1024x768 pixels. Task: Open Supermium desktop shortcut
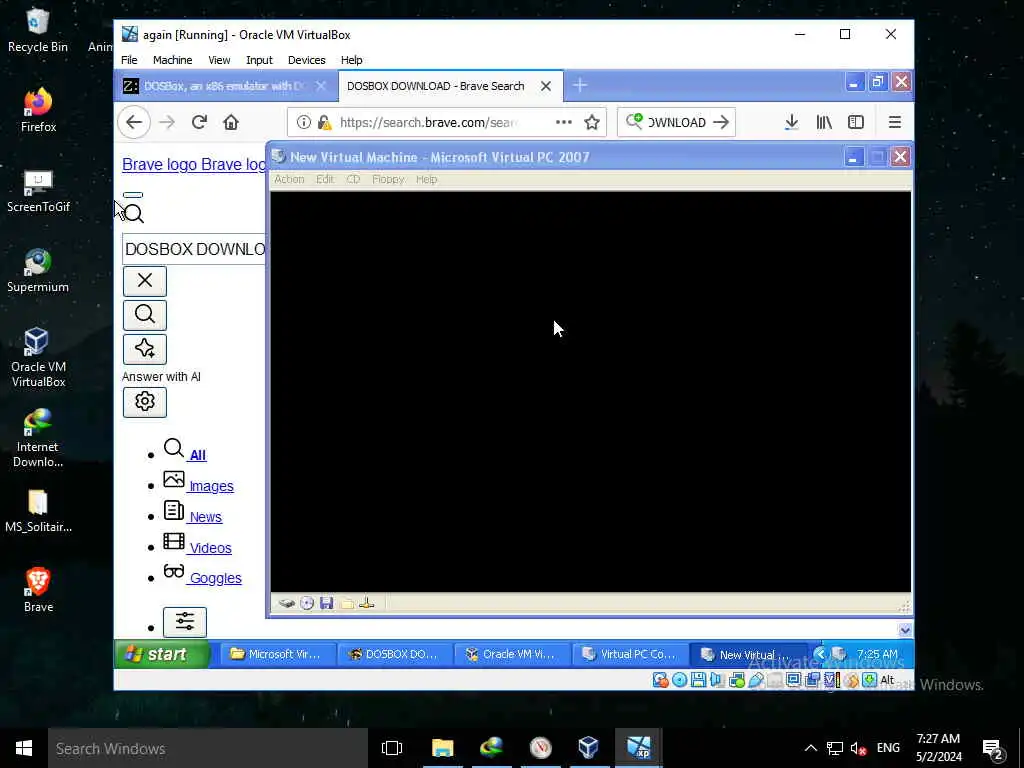coord(38,270)
